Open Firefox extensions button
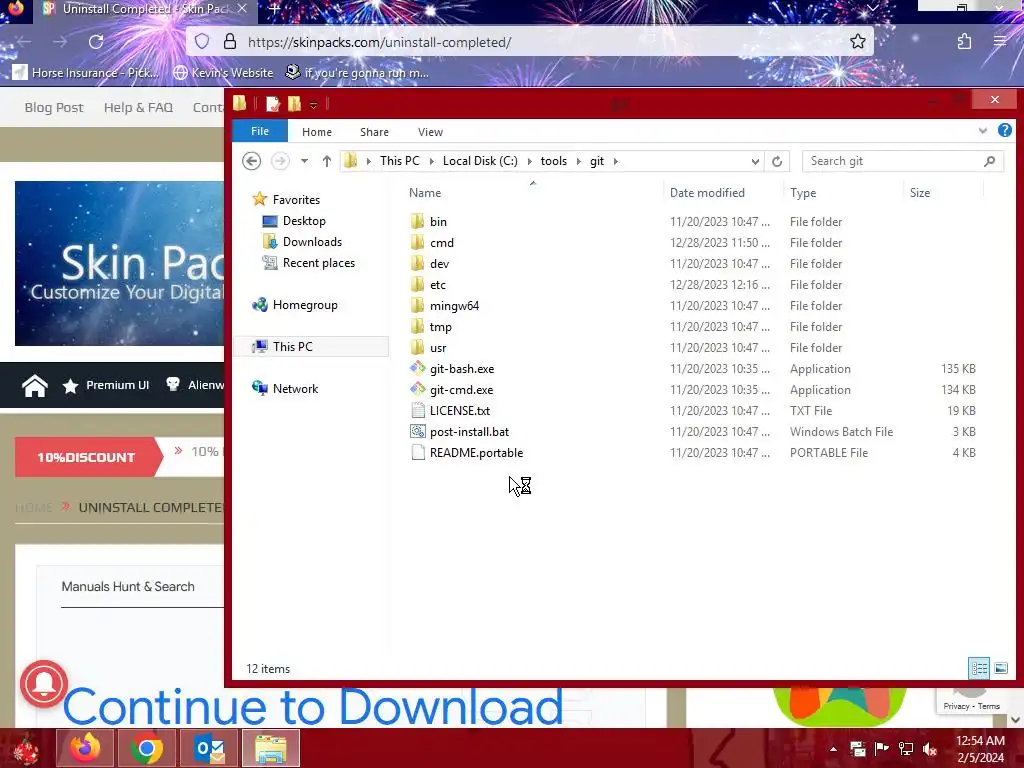This screenshot has width=1024, height=768. tap(965, 42)
